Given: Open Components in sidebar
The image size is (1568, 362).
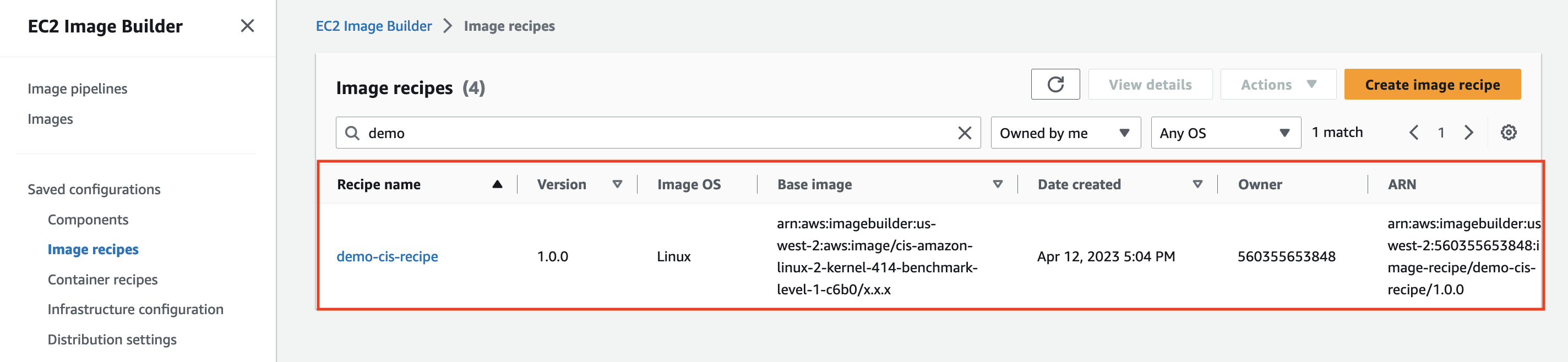Looking at the screenshot, I should pos(88,220).
